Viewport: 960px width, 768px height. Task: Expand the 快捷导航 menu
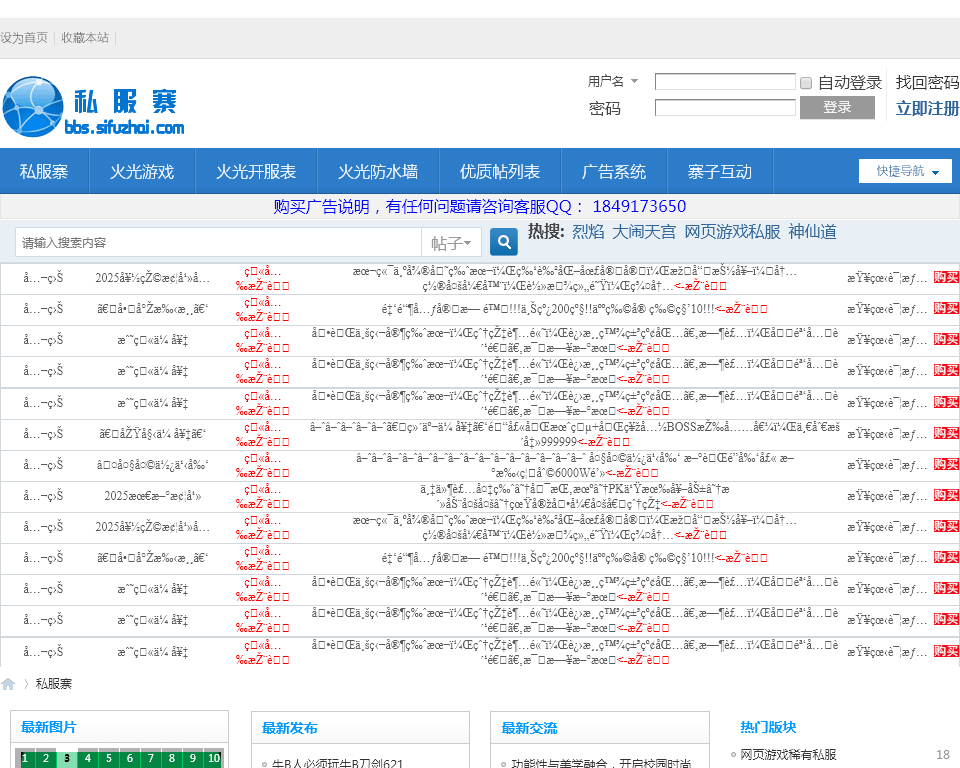point(906,171)
